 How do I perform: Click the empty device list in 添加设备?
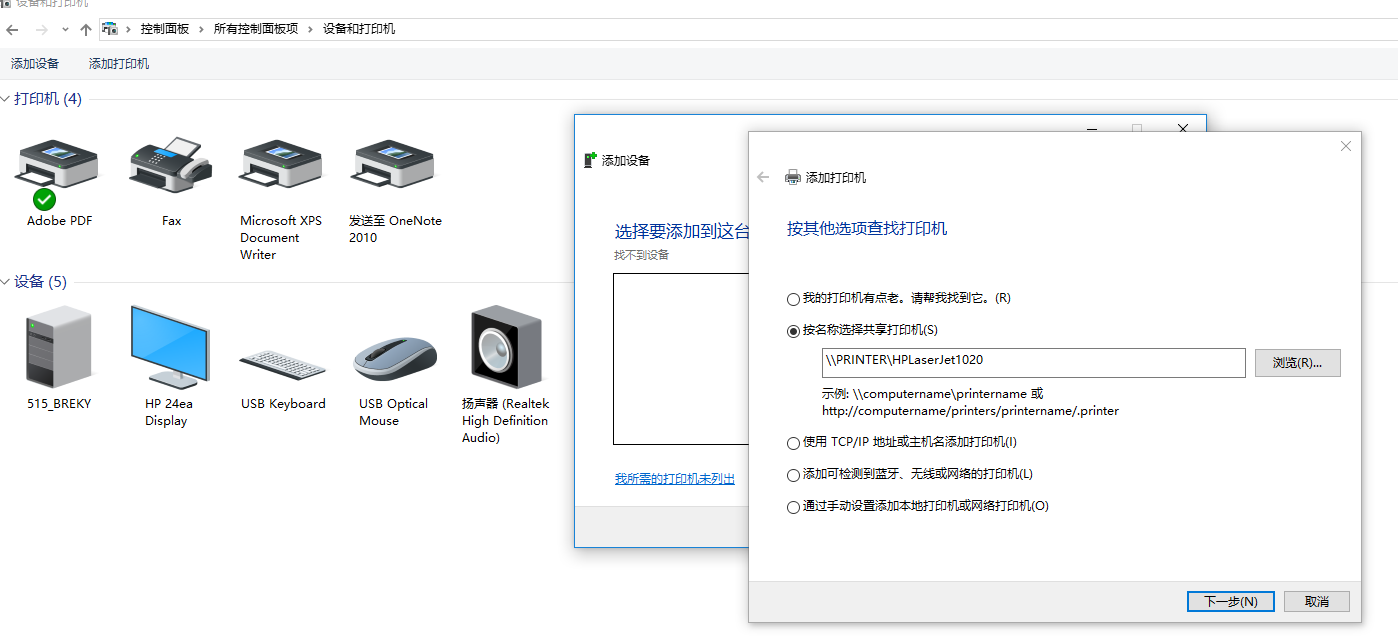680,359
